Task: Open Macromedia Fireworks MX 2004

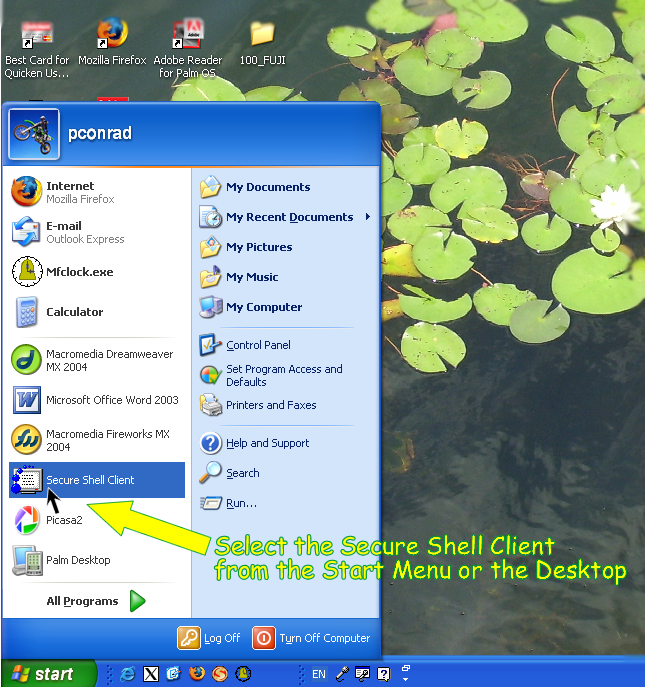Action: click(97, 440)
